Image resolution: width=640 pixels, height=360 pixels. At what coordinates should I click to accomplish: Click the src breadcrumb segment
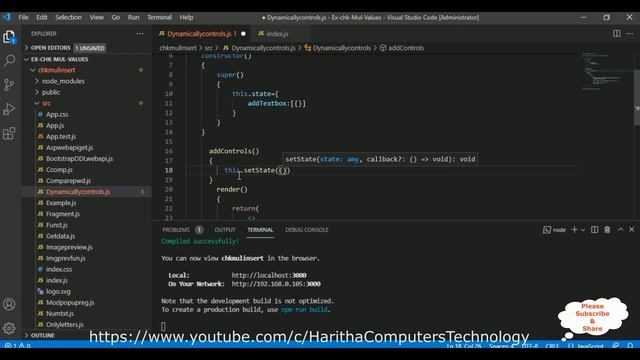click(209, 48)
